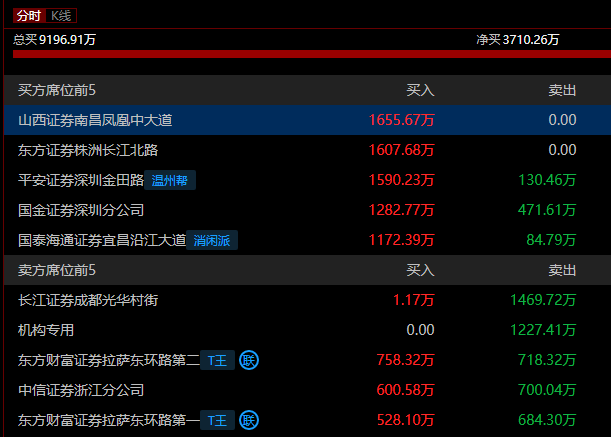Click the T王 tag on 拉萨东环路第一 row
This screenshot has width=611, height=437.
pyautogui.click(x=217, y=420)
